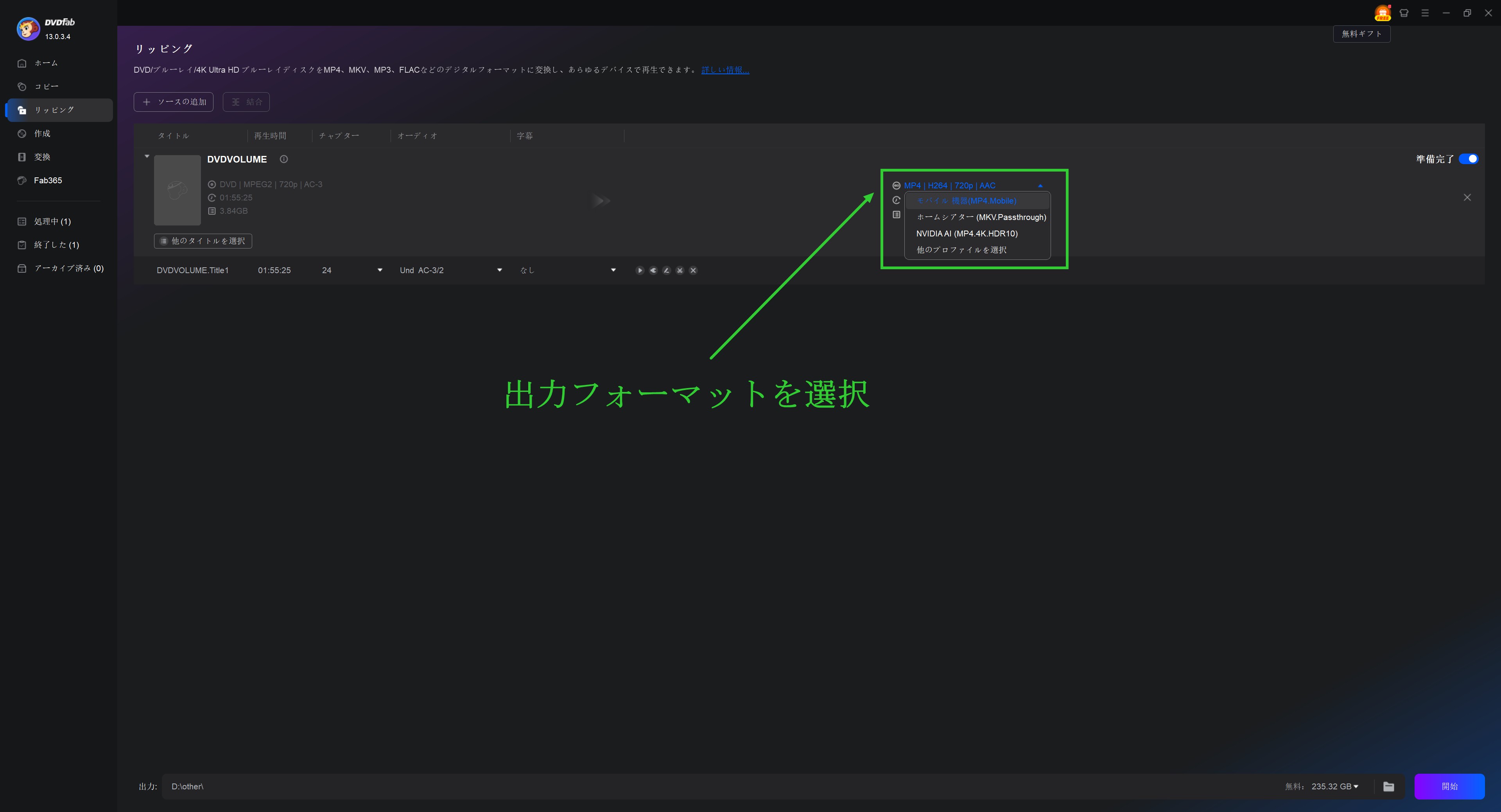Click DVD | MPEG2 | 720p | AC-3 source info
This screenshot has width=1501, height=812.
point(271,185)
